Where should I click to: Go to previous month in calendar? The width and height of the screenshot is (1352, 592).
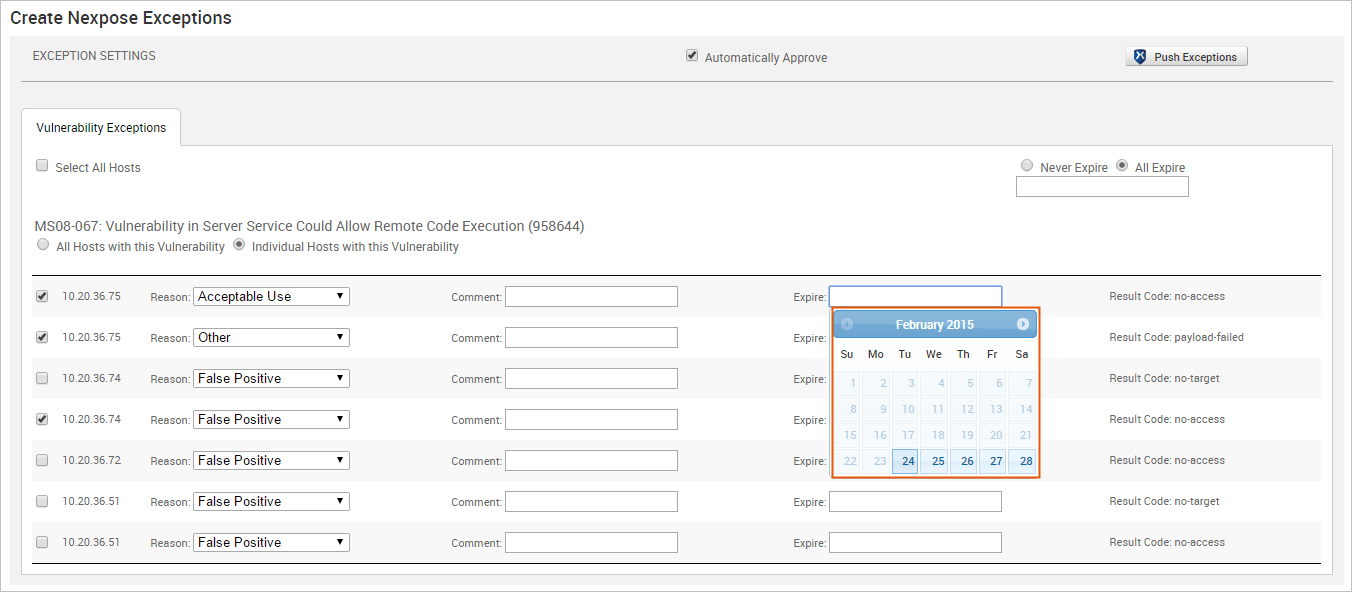point(847,324)
